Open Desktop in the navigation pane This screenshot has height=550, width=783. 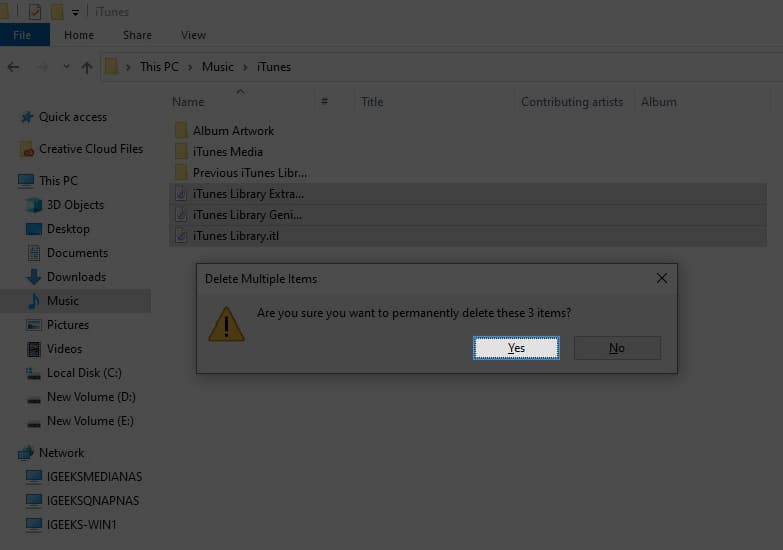[68, 229]
